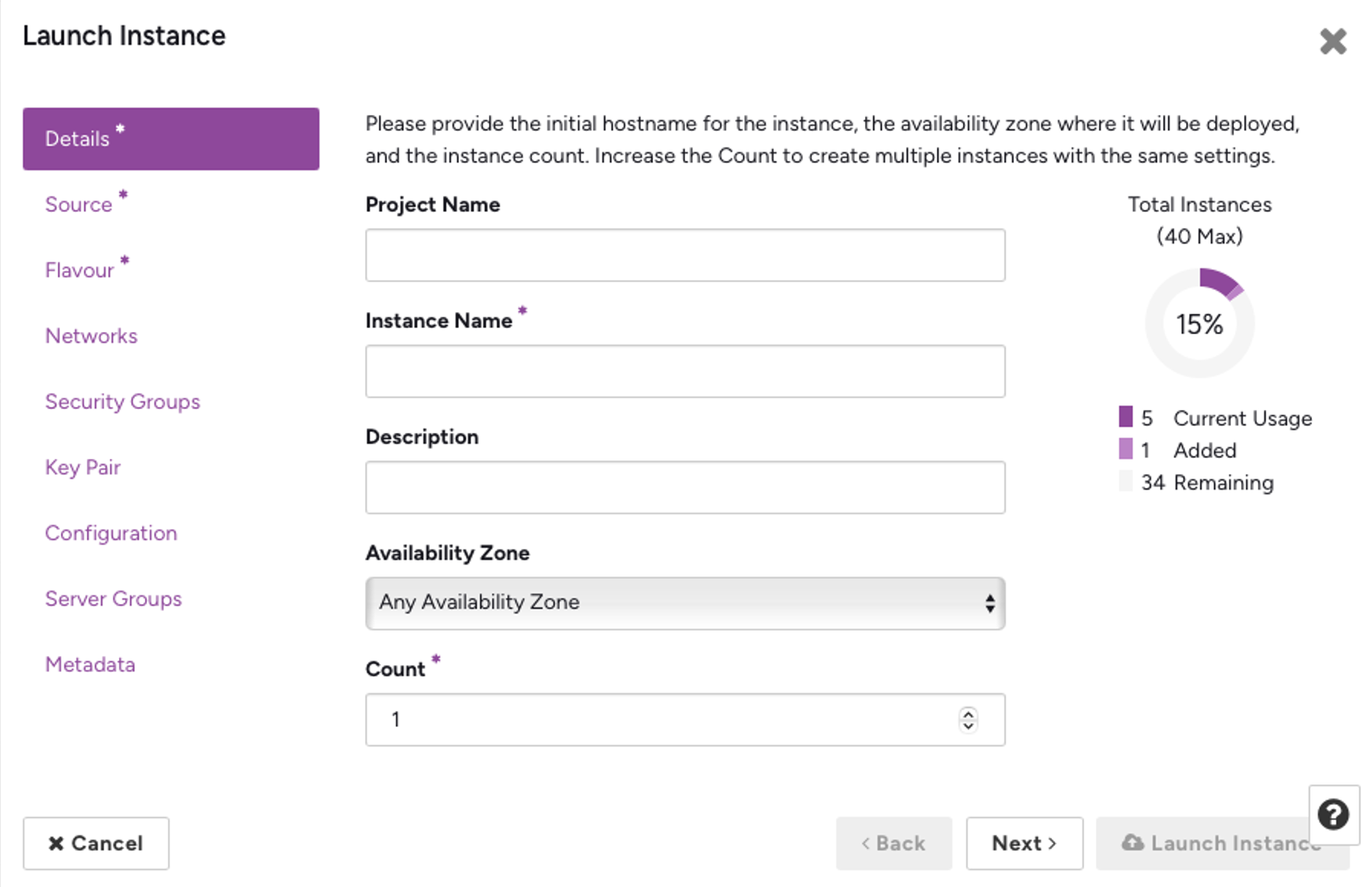Screen dimensions: 1372x887
Task: Click the Back button
Action: (x=894, y=844)
